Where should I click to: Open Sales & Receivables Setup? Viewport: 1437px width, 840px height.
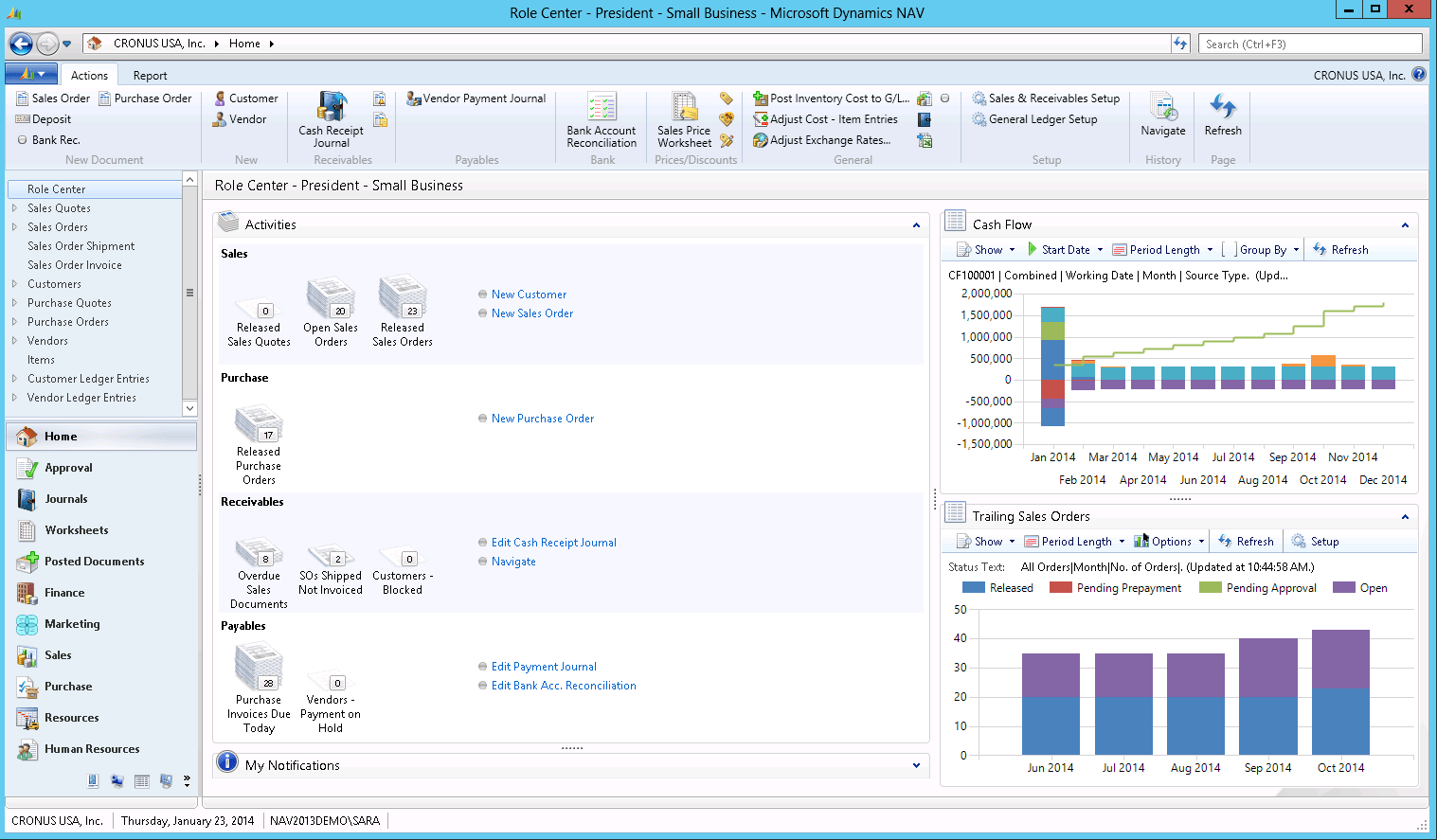1046,98
